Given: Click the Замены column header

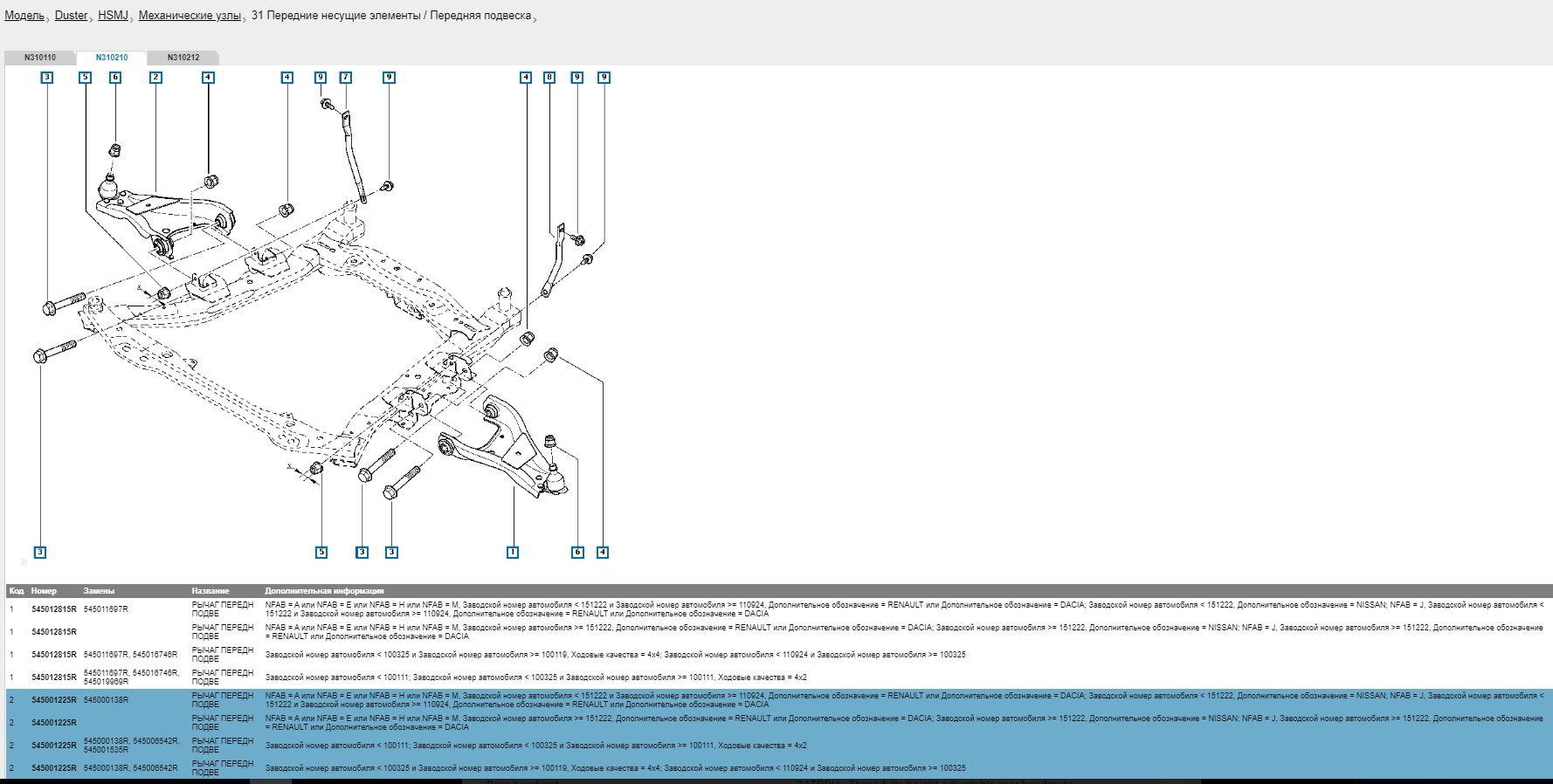Looking at the screenshot, I should point(99,591).
